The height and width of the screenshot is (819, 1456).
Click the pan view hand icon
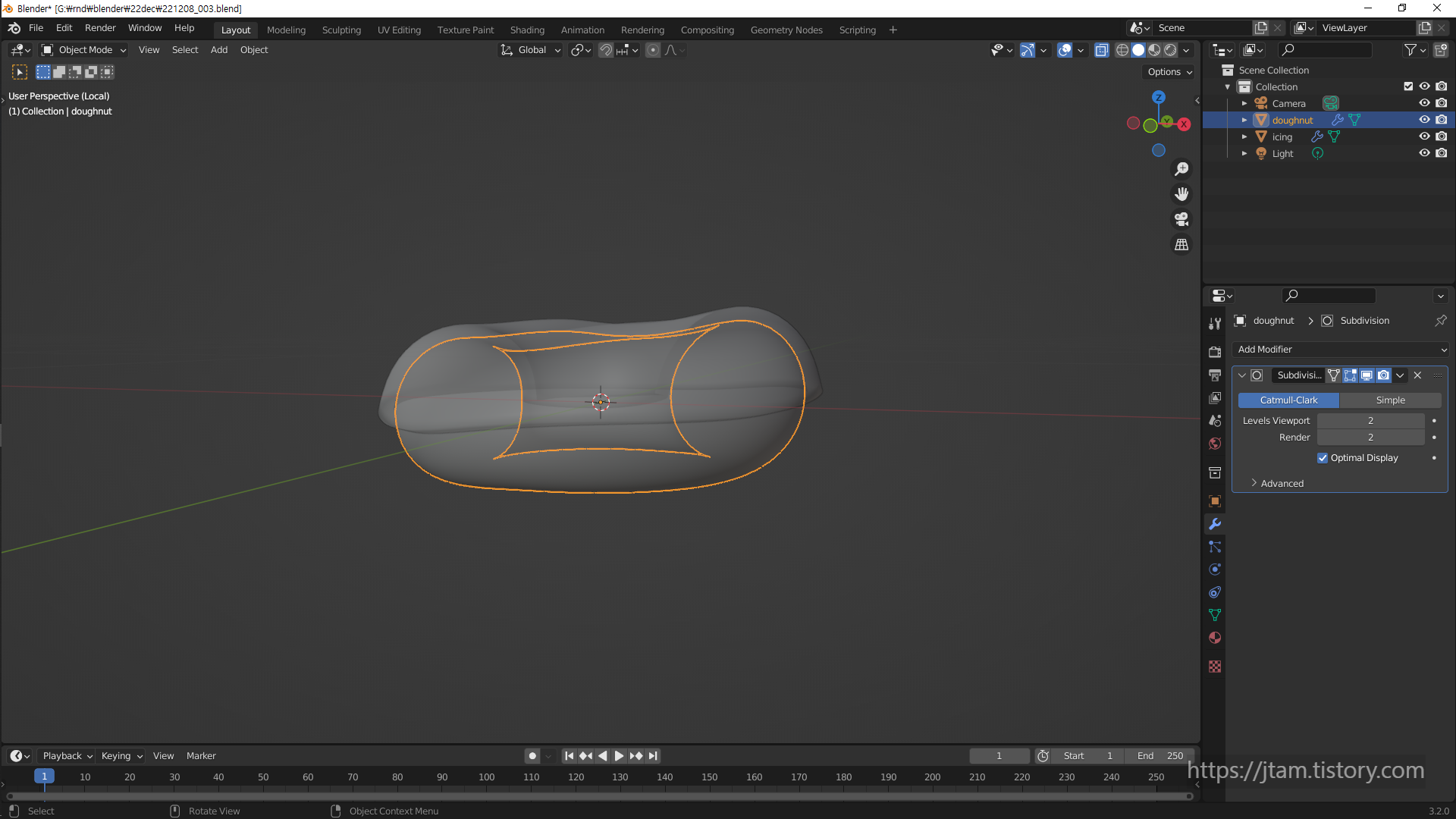1181,194
